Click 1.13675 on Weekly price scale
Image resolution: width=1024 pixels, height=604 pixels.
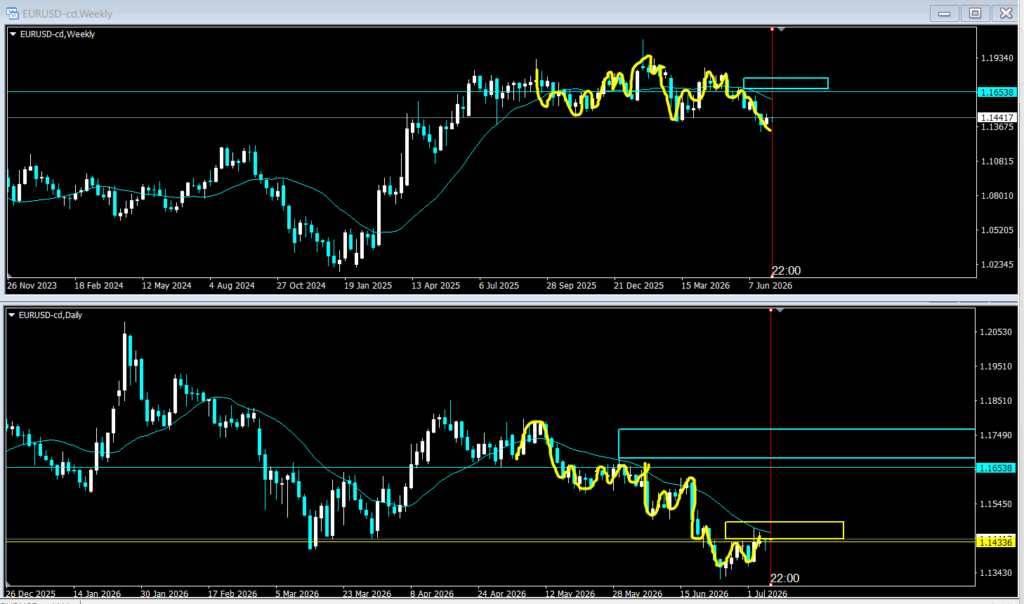pos(997,127)
